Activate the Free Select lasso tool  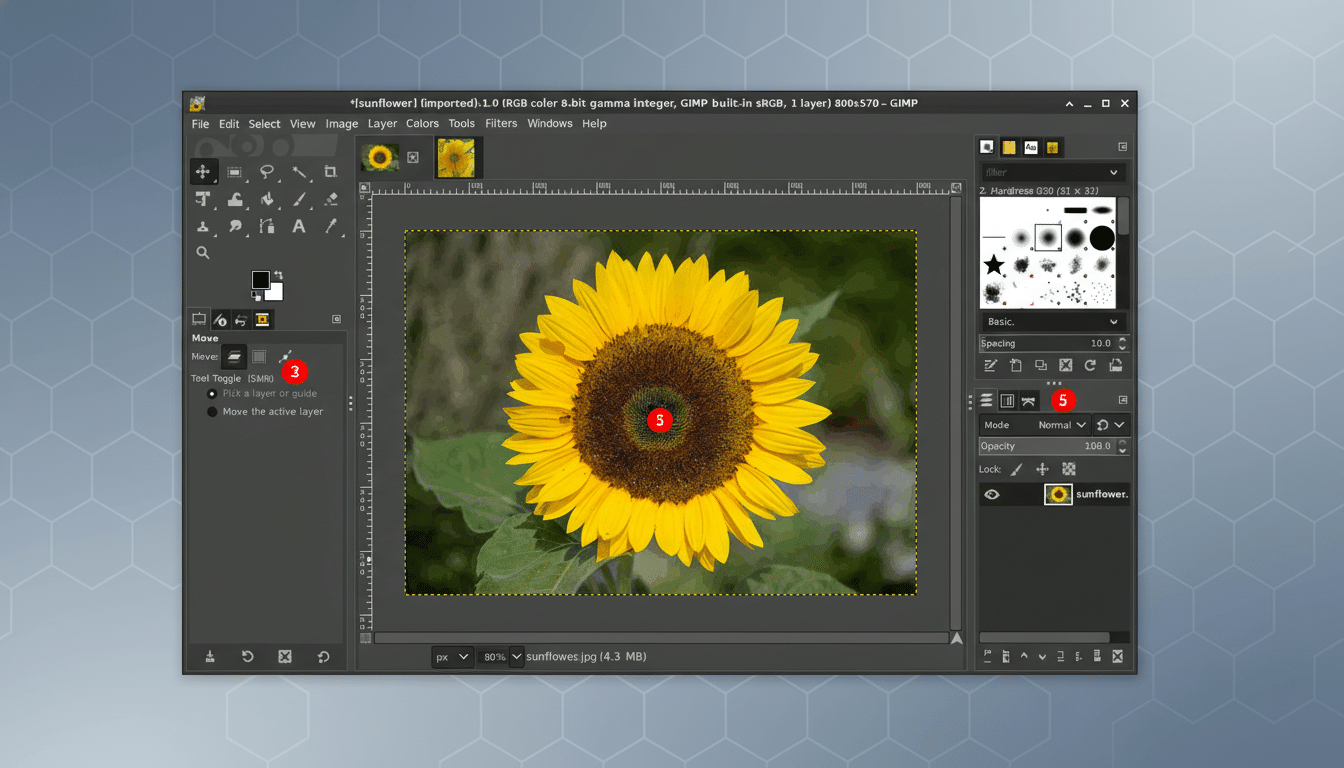click(x=268, y=171)
